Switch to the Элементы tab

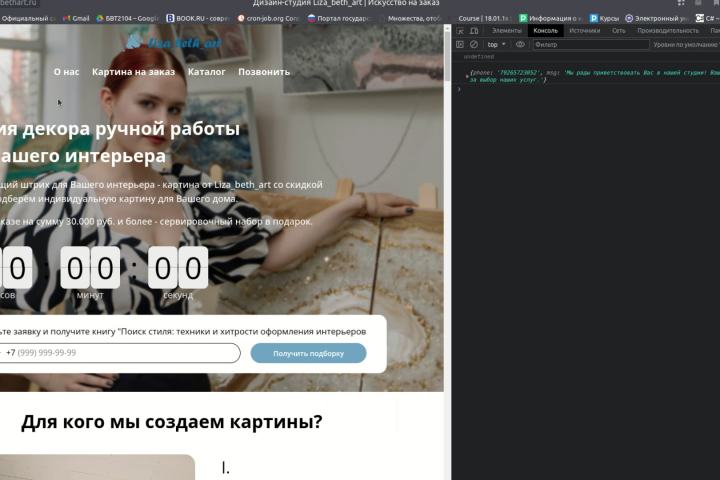coord(507,31)
